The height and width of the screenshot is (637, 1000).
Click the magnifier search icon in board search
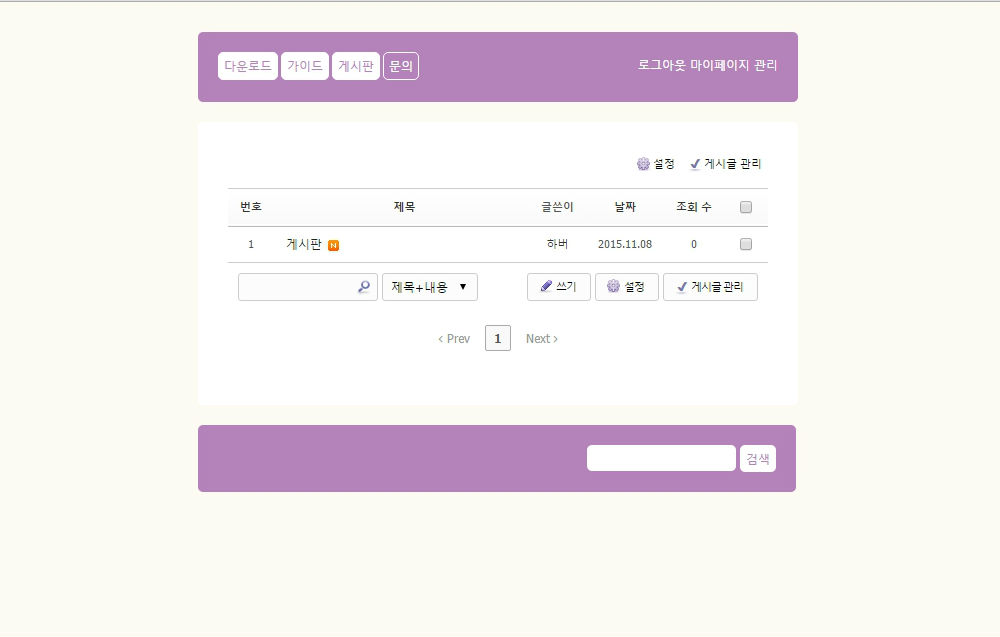[x=364, y=287]
